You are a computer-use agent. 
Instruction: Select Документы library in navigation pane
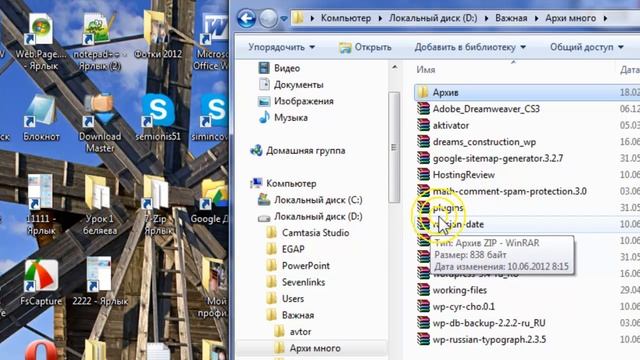[x=291, y=84]
